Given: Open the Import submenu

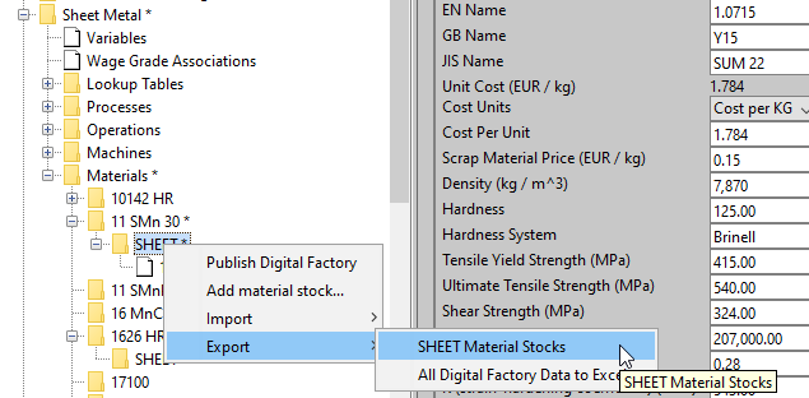Looking at the screenshot, I should click(273, 319).
